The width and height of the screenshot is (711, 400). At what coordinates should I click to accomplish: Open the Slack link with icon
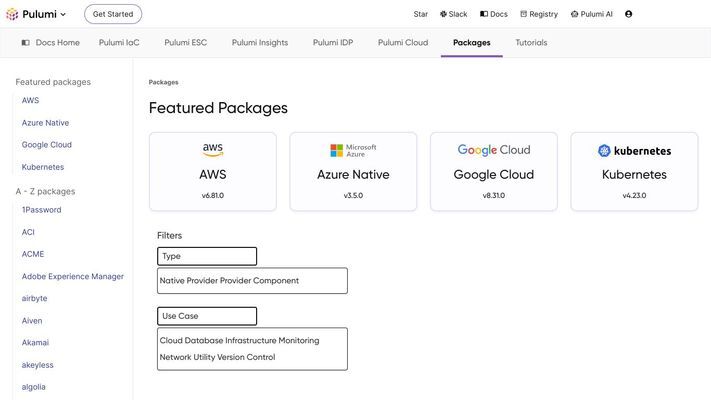pyautogui.click(x=453, y=14)
